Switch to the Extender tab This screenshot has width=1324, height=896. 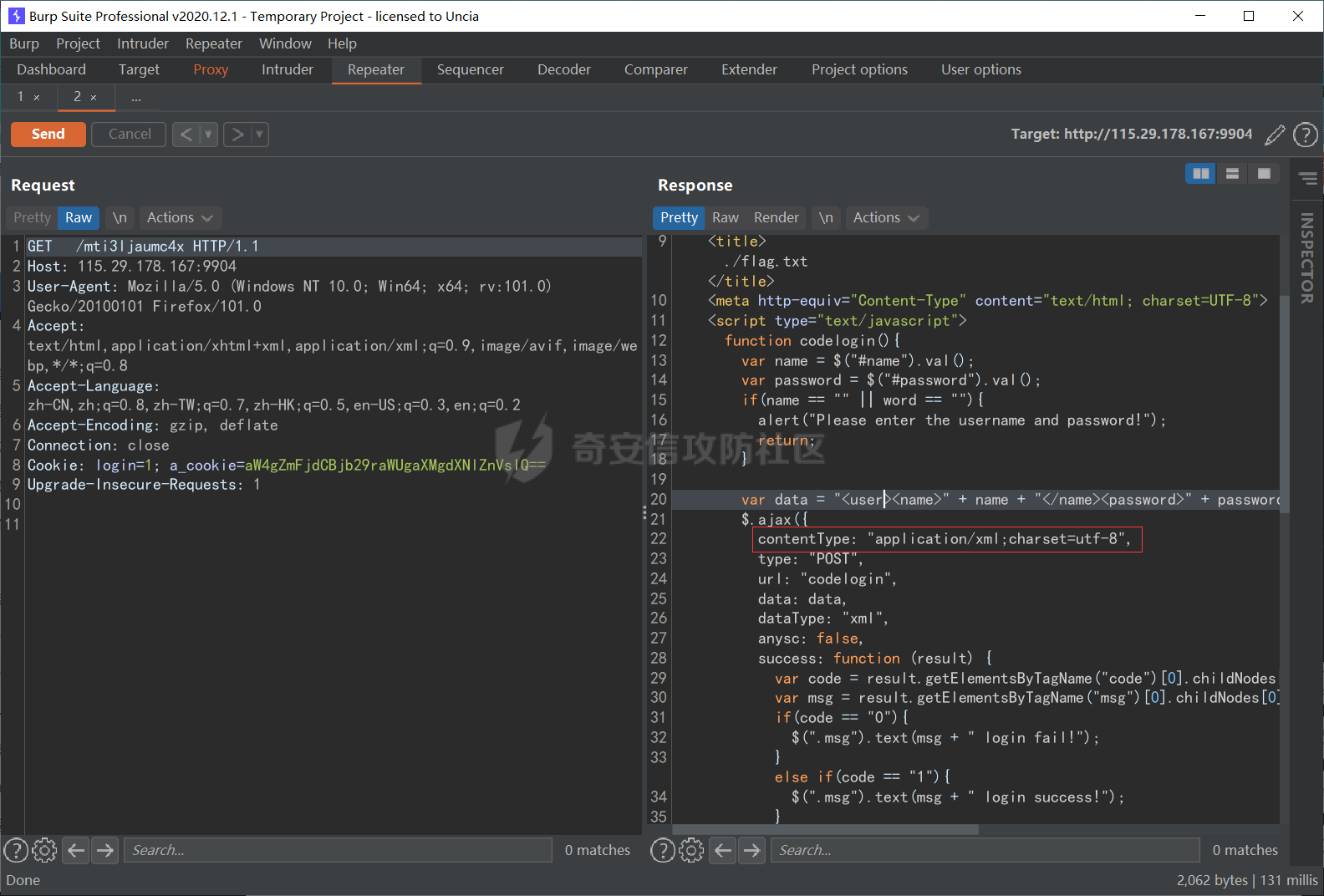[x=749, y=69]
